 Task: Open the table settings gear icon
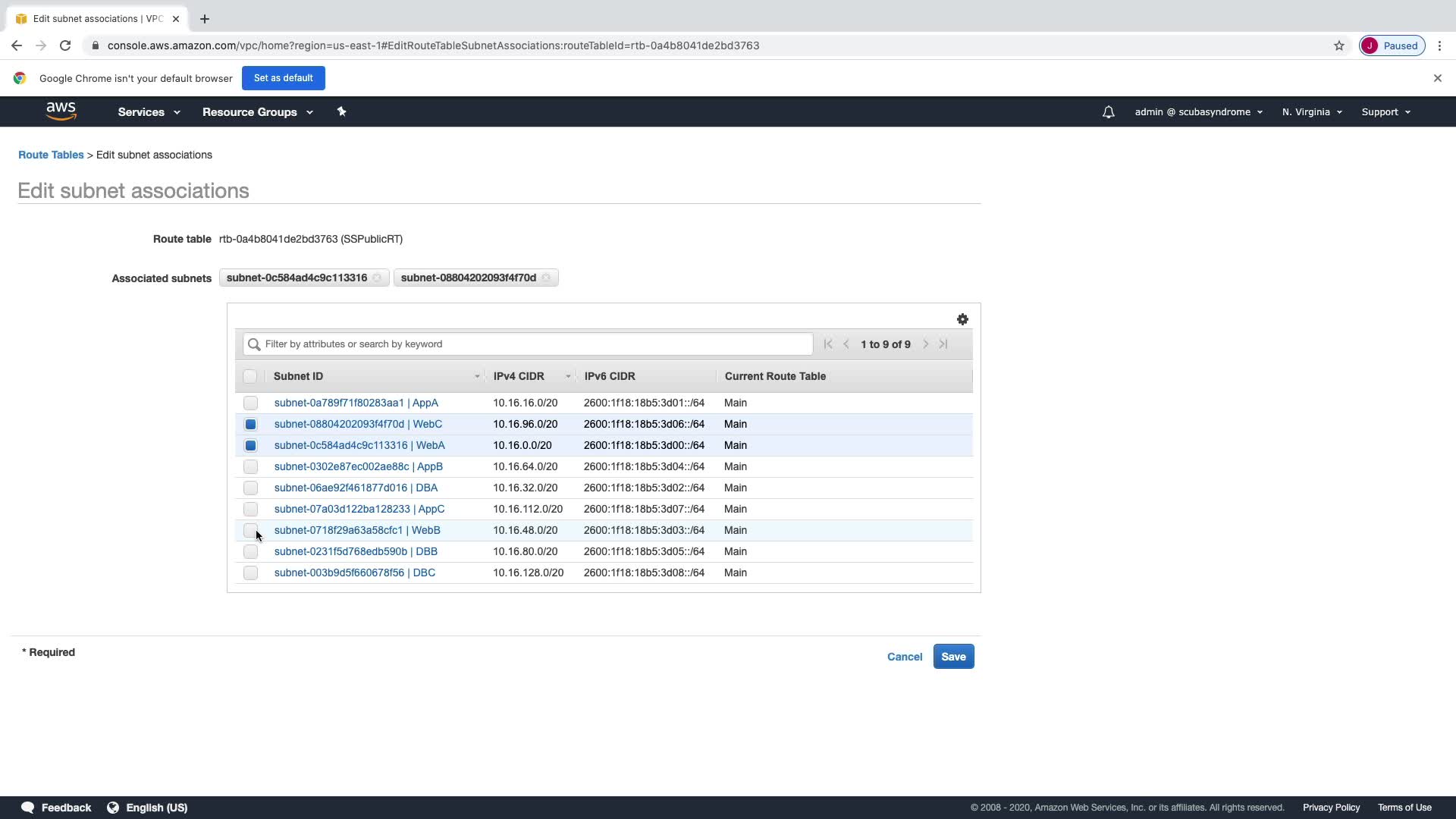(962, 319)
